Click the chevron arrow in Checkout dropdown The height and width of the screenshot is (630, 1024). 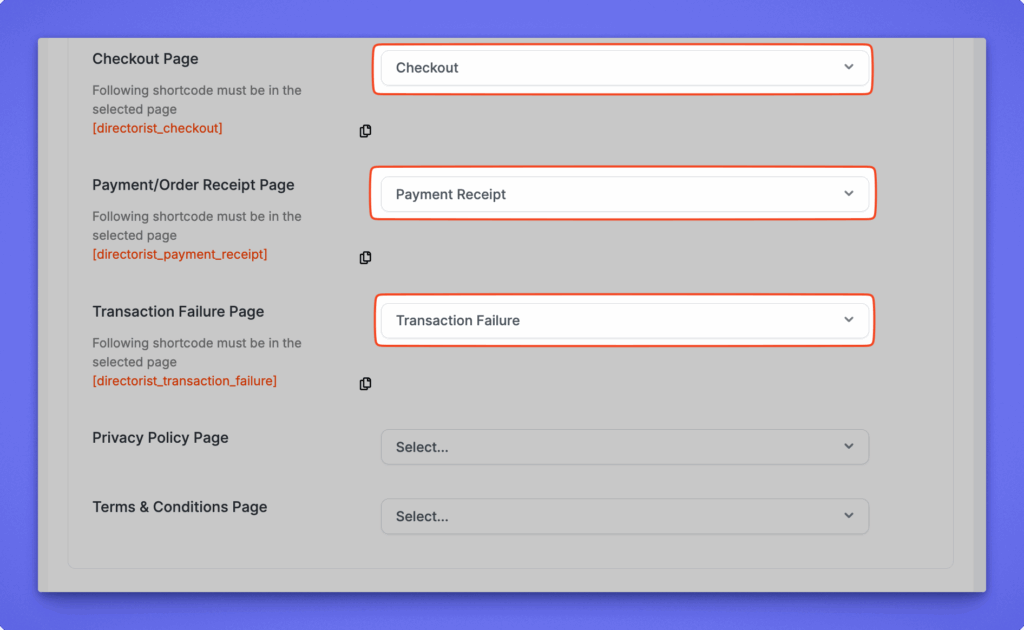pyautogui.click(x=848, y=67)
